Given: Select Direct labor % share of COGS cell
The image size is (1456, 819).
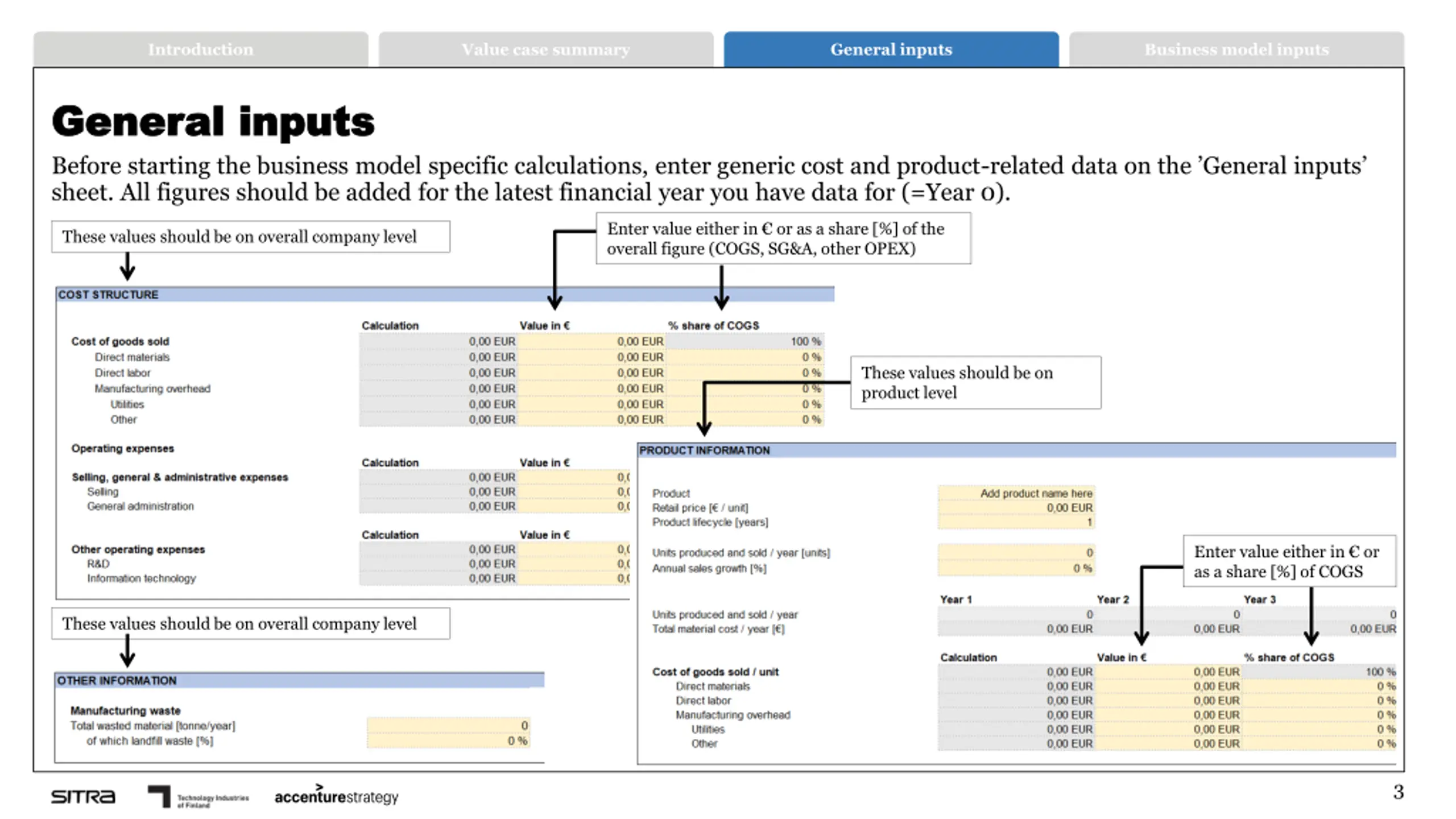Looking at the screenshot, I should 745,373.
